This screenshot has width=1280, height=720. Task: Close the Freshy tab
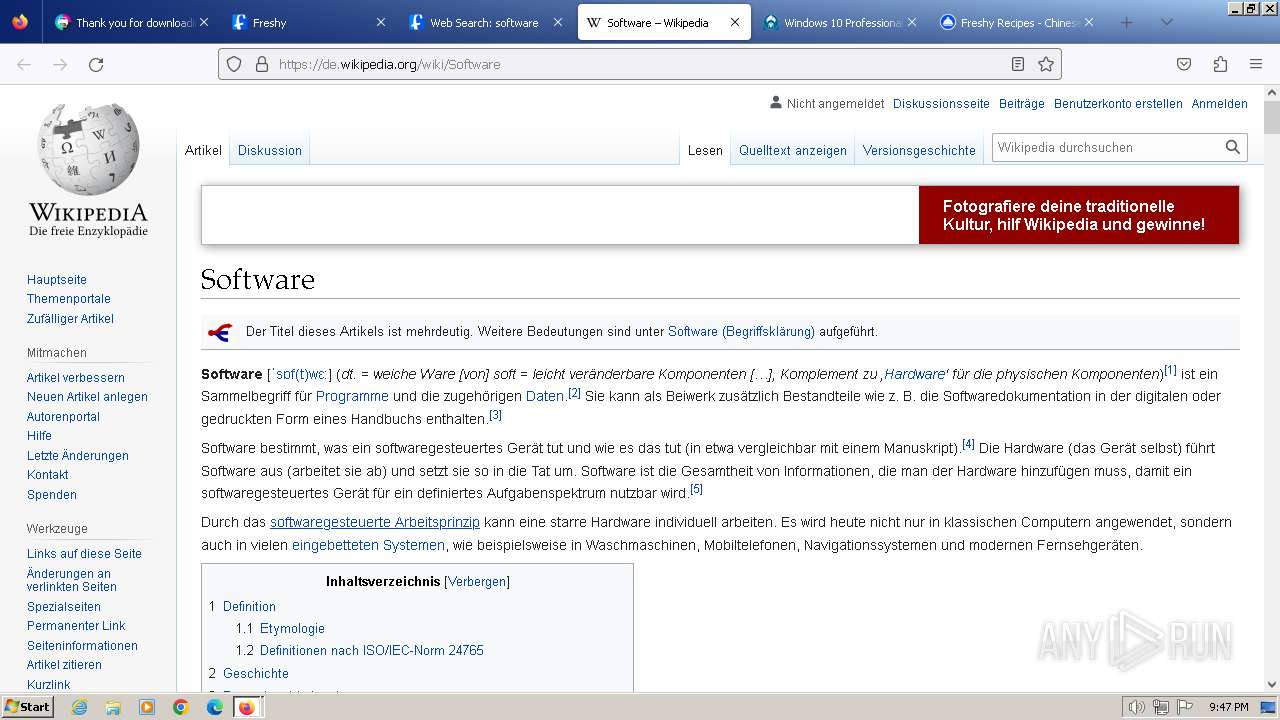pos(380,22)
